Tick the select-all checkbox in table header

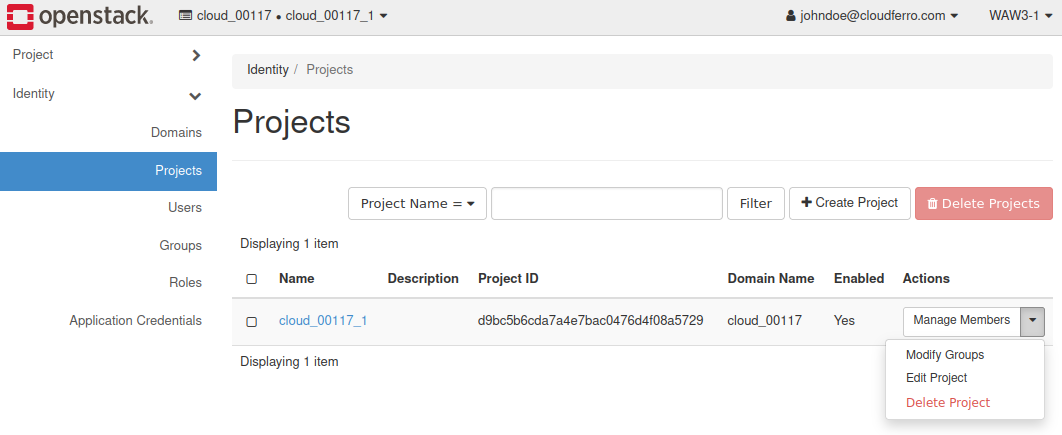[x=252, y=279]
